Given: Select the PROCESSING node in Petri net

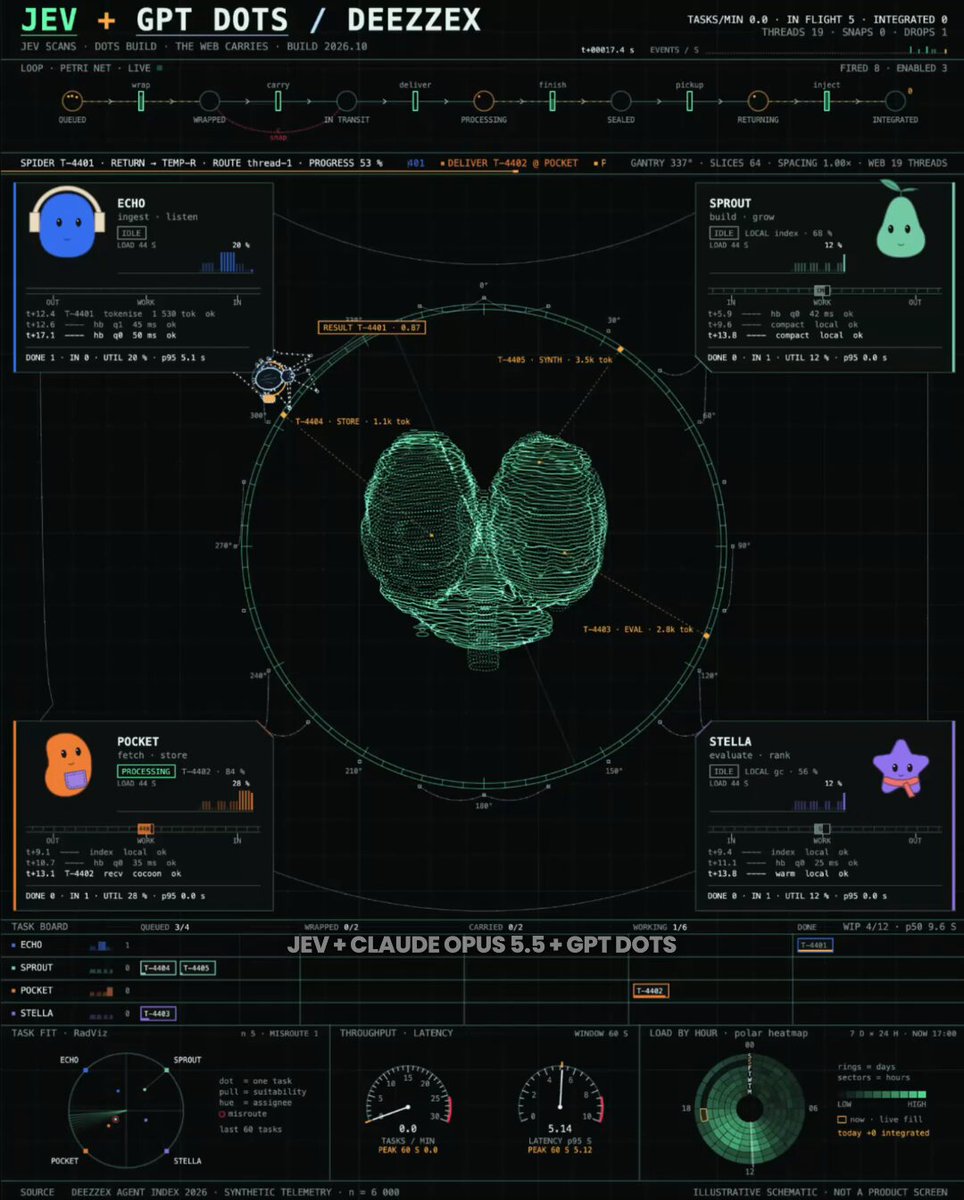Looking at the screenshot, I should [x=483, y=100].
